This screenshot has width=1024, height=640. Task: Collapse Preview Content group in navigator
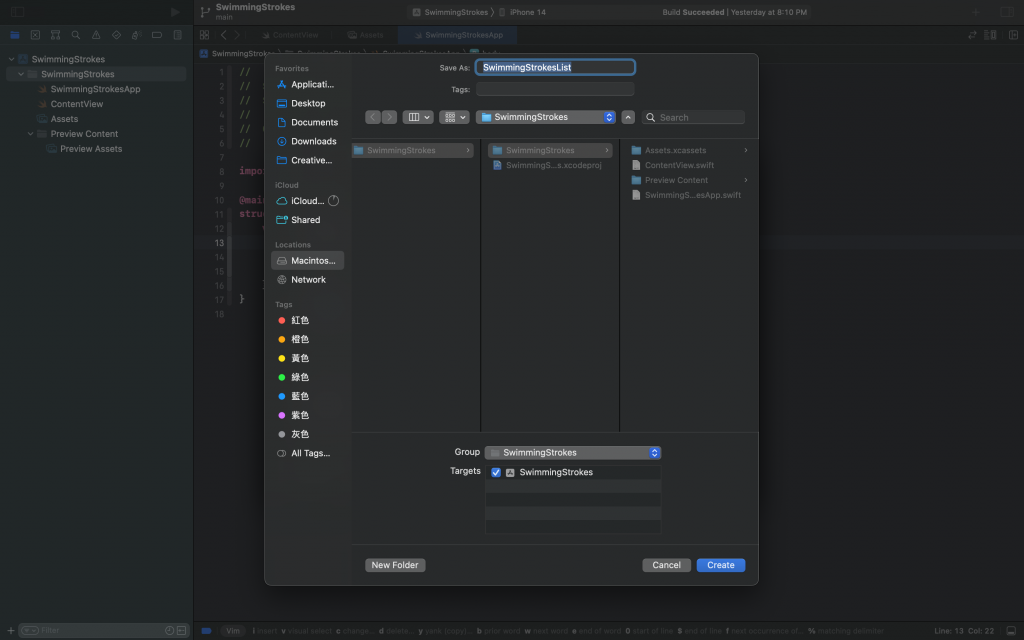(x=30, y=134)
